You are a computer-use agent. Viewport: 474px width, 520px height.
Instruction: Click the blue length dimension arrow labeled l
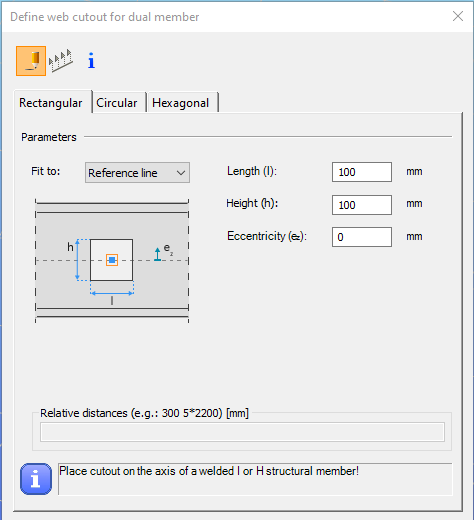(x=112, y=293)
